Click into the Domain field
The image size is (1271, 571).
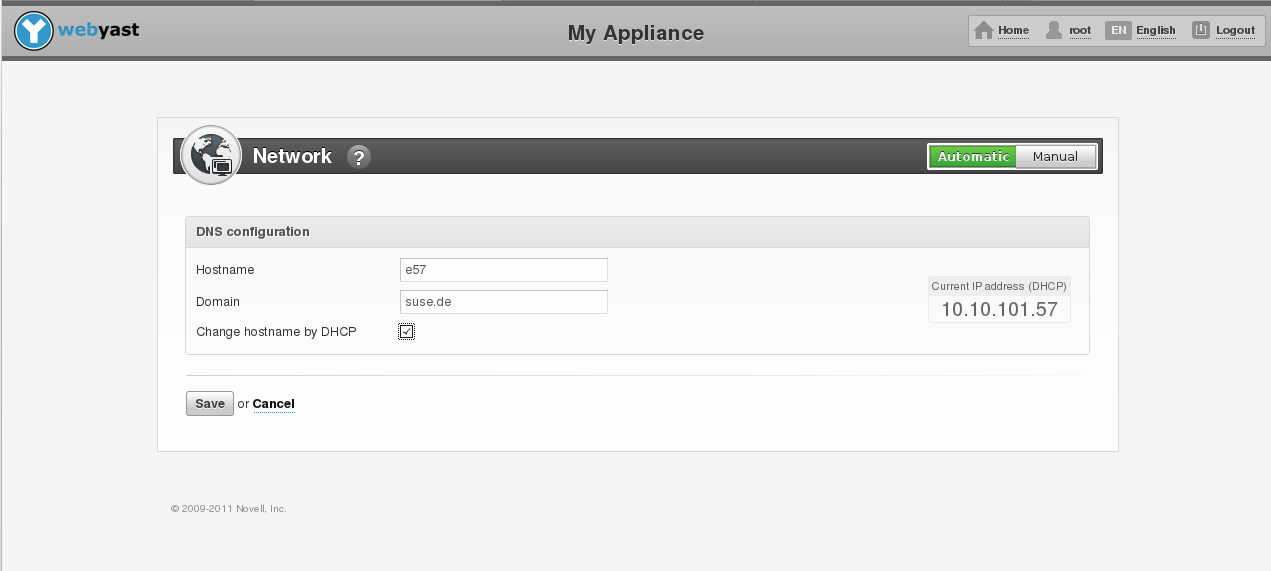click(x=503, y=302)
